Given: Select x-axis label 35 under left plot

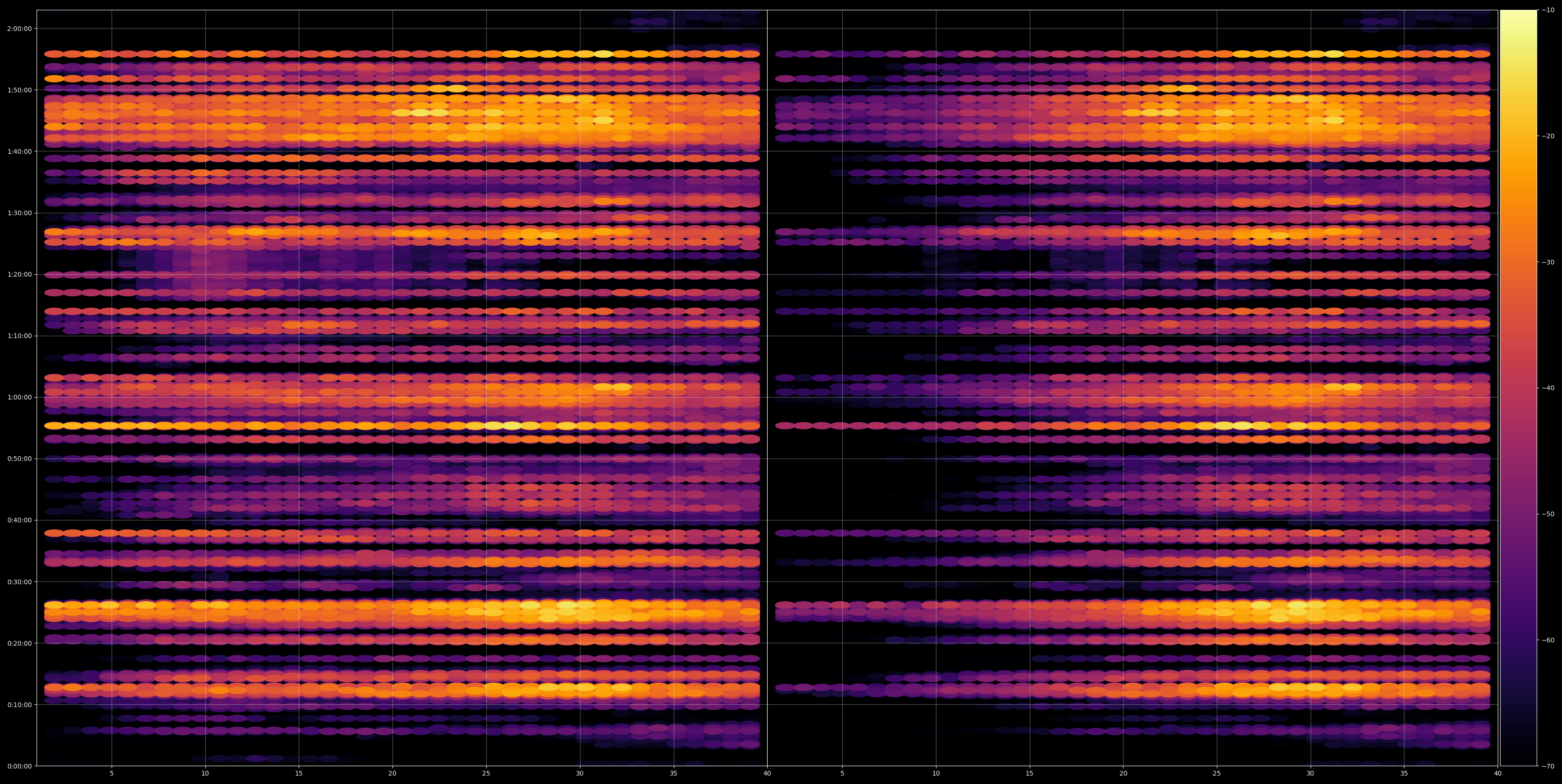Looking at the screenshot, I should tap(674, 774).
